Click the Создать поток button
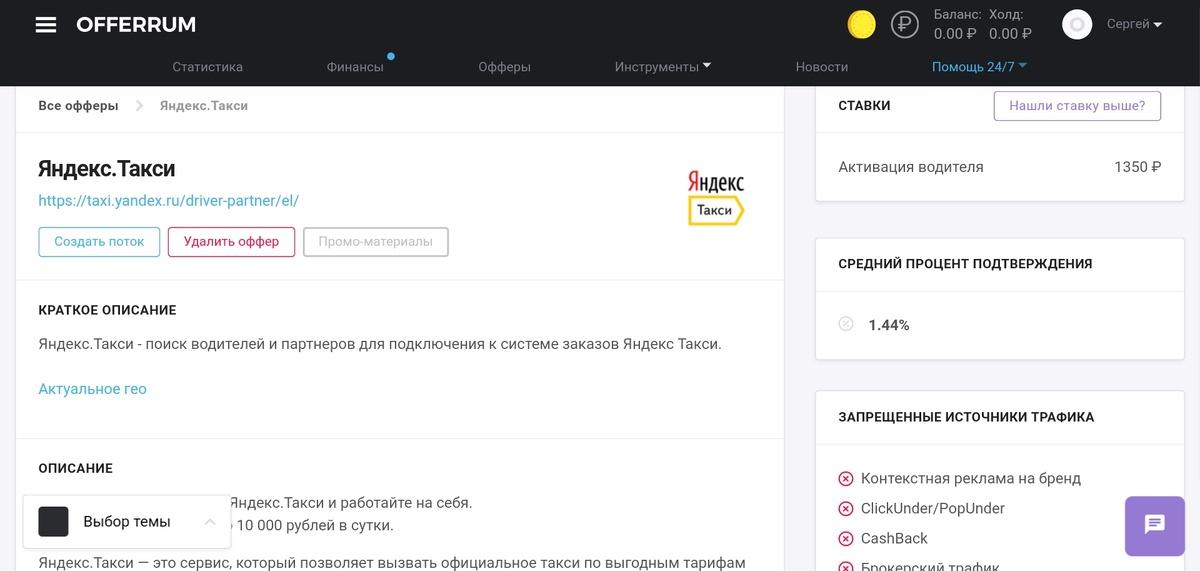 99,241
